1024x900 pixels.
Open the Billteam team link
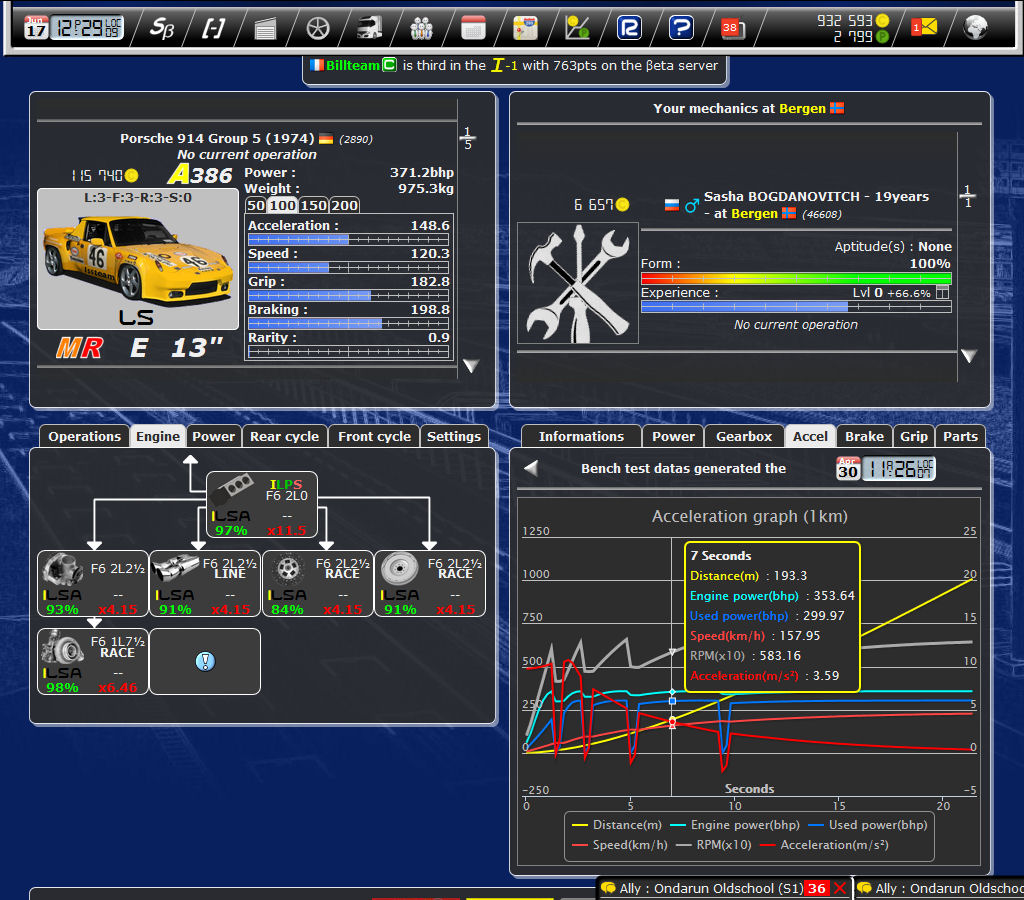coord(353,65)
